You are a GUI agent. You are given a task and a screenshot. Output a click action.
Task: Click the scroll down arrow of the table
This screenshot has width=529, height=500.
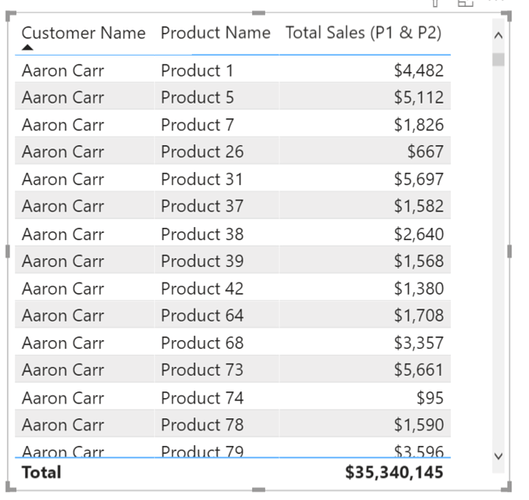click(498, 456)
